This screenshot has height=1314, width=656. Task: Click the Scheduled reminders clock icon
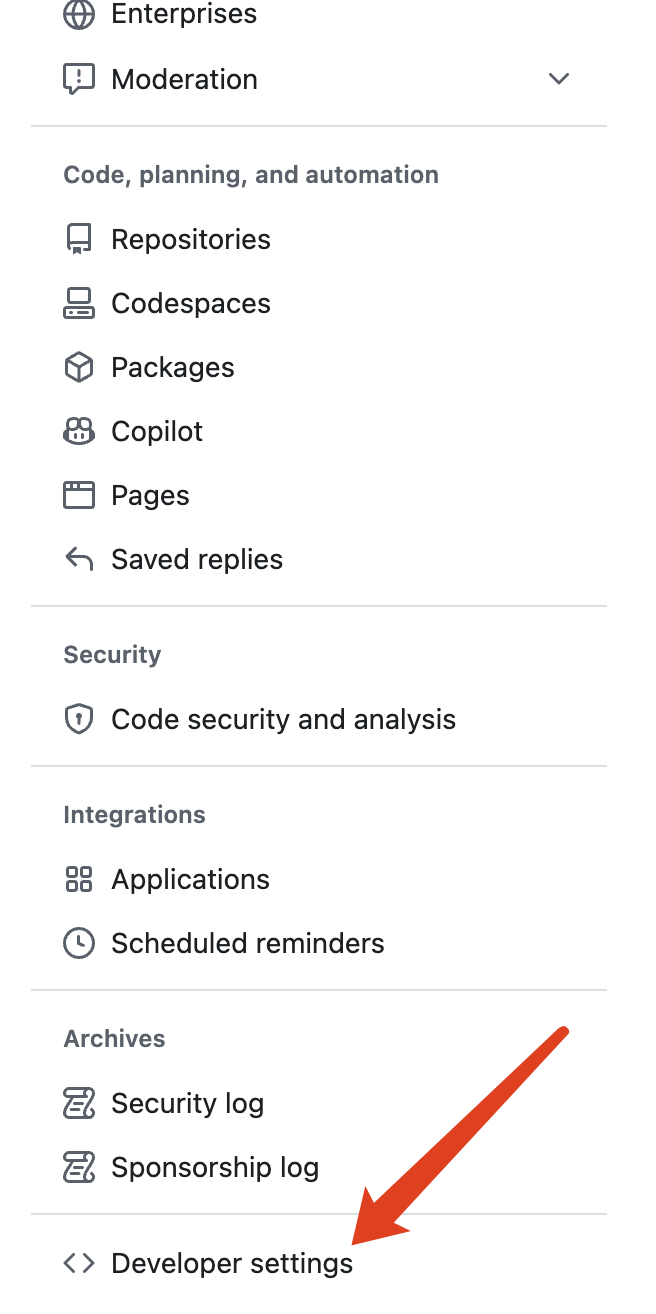79,943
